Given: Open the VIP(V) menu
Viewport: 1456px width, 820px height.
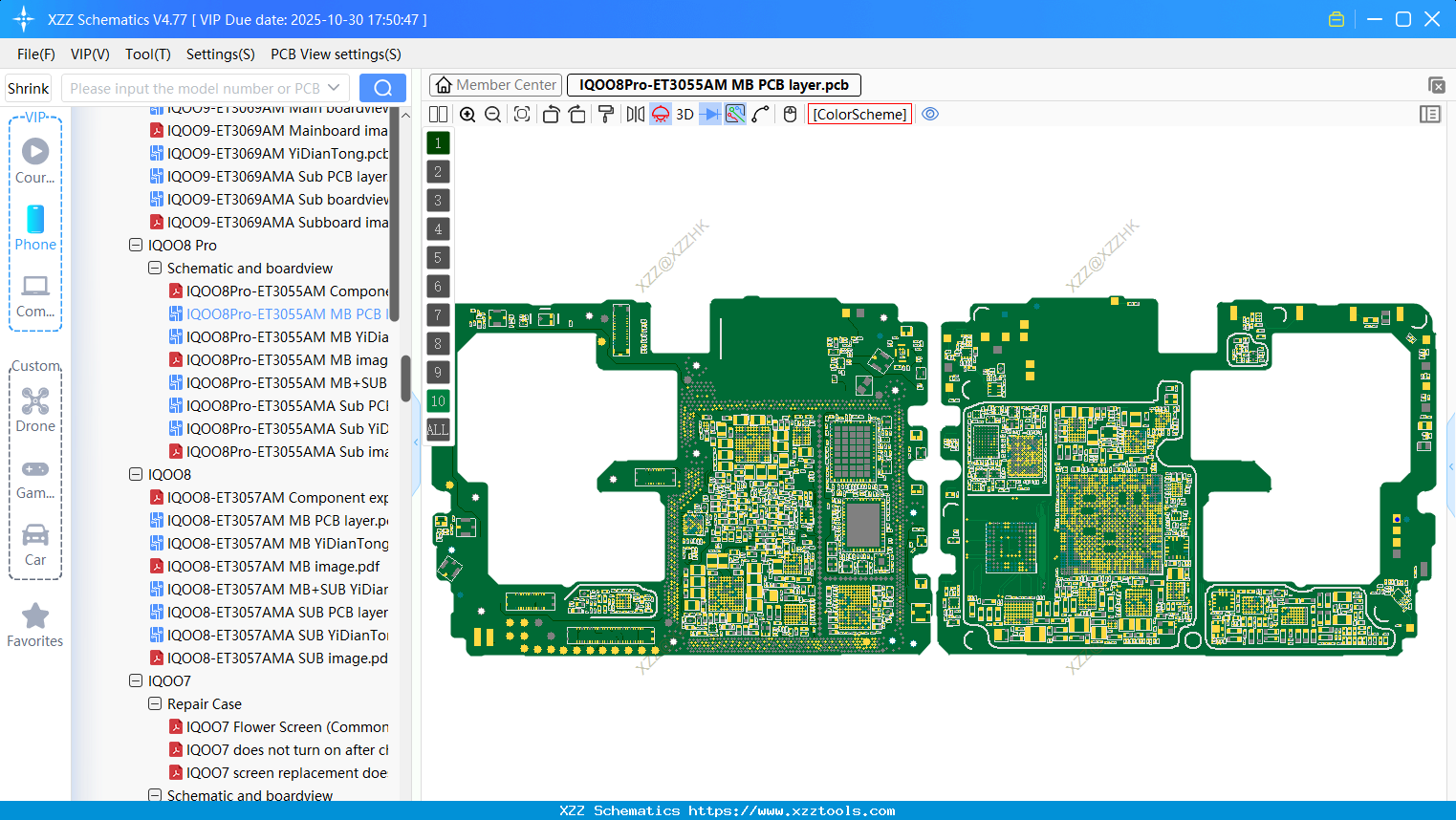Looking at the screenshot, I should tap(89, 54).
